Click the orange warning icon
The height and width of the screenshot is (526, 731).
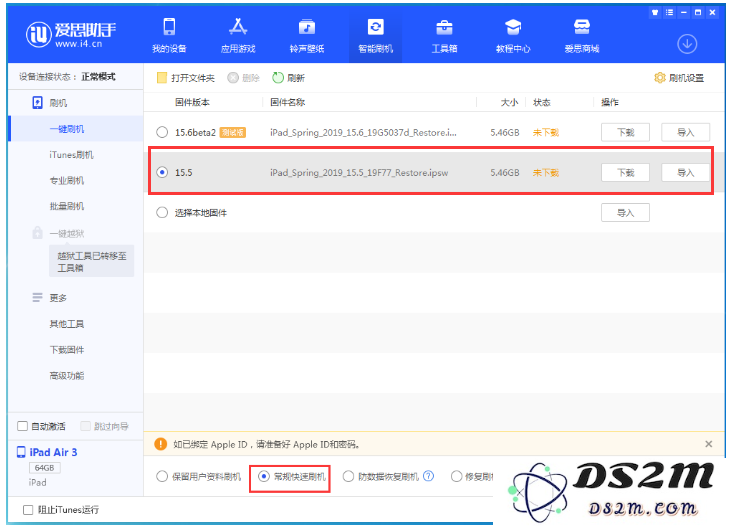point(160,444)
